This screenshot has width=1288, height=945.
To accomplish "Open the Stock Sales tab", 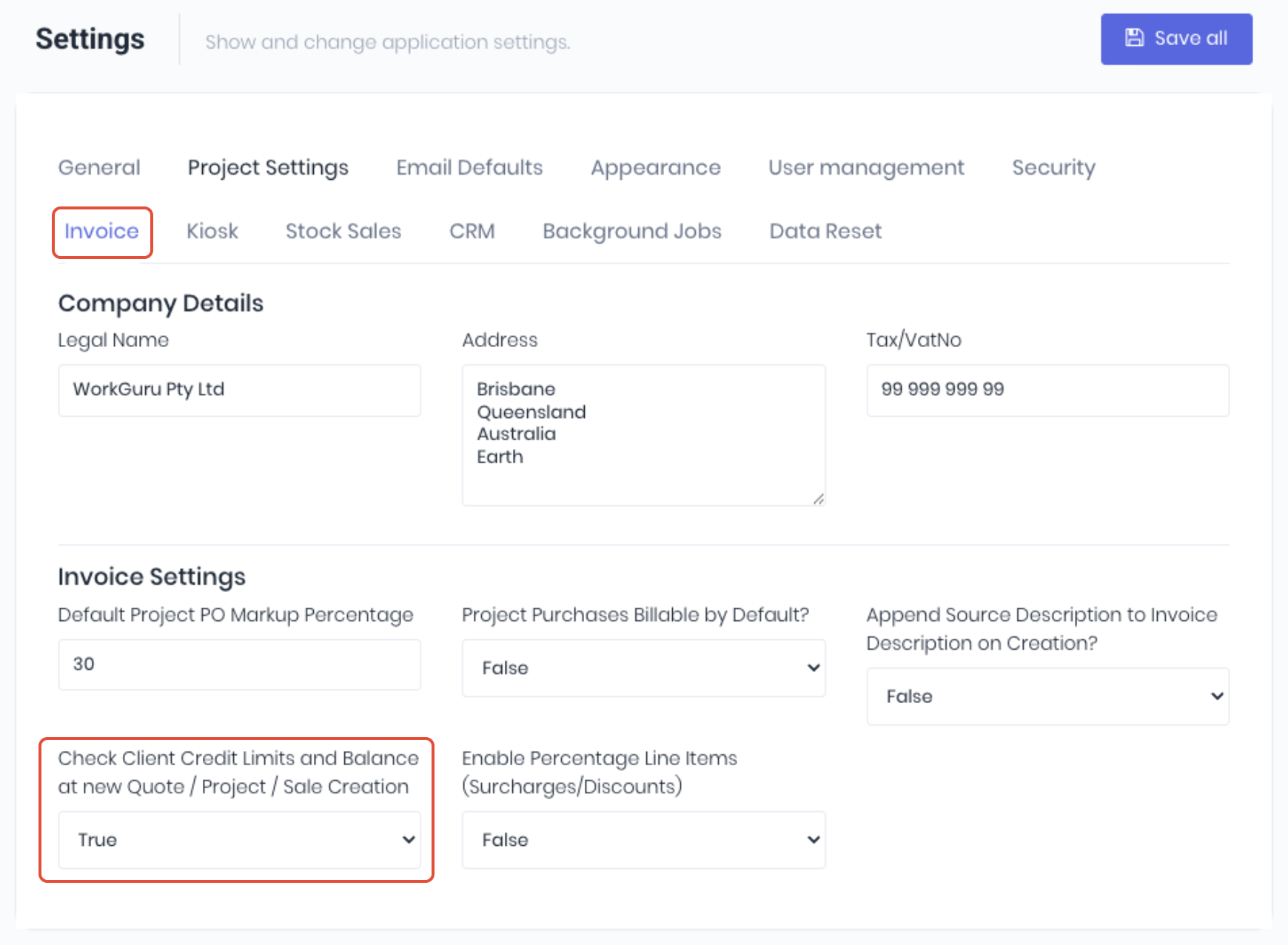I will (343, 232).
